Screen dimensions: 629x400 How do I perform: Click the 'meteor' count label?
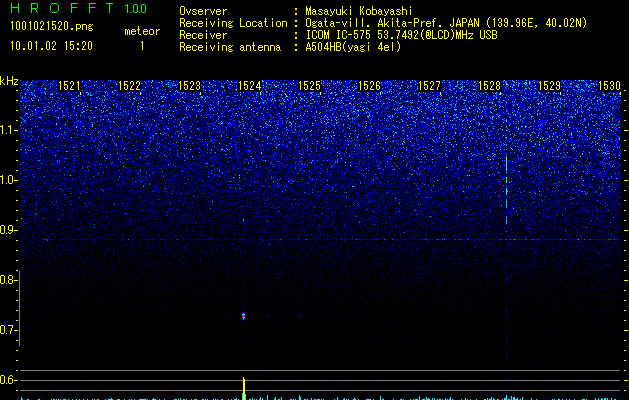click(x=142, y=31)
